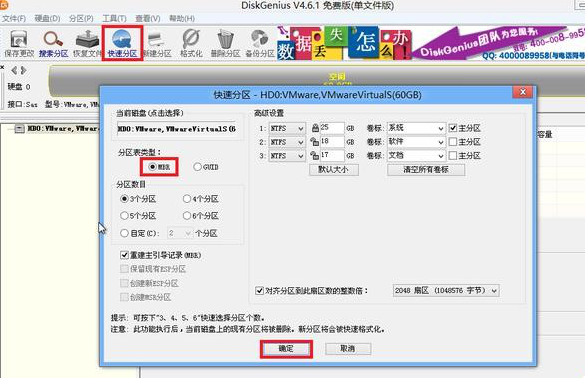This screenshot has width=585, height=378.
Task: Enable primary partition (主分区) checkbox for row 2
Action: point(453,142)
